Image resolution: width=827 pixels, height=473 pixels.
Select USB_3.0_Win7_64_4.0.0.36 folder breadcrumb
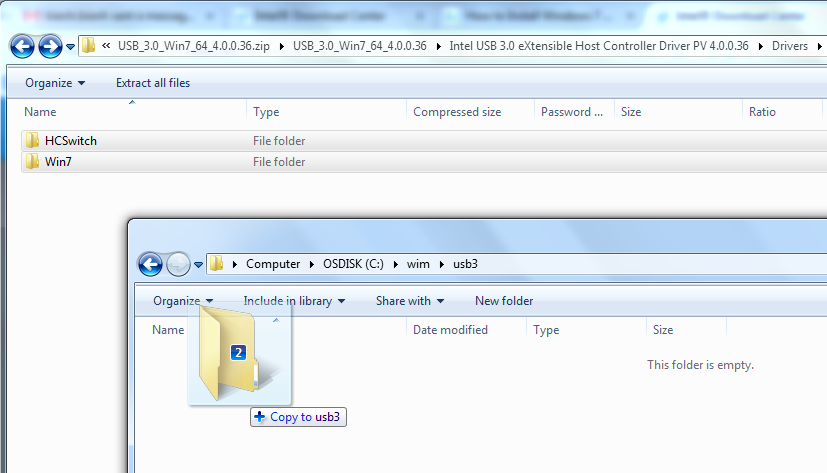pyautogui.click(x=360, y=46)
